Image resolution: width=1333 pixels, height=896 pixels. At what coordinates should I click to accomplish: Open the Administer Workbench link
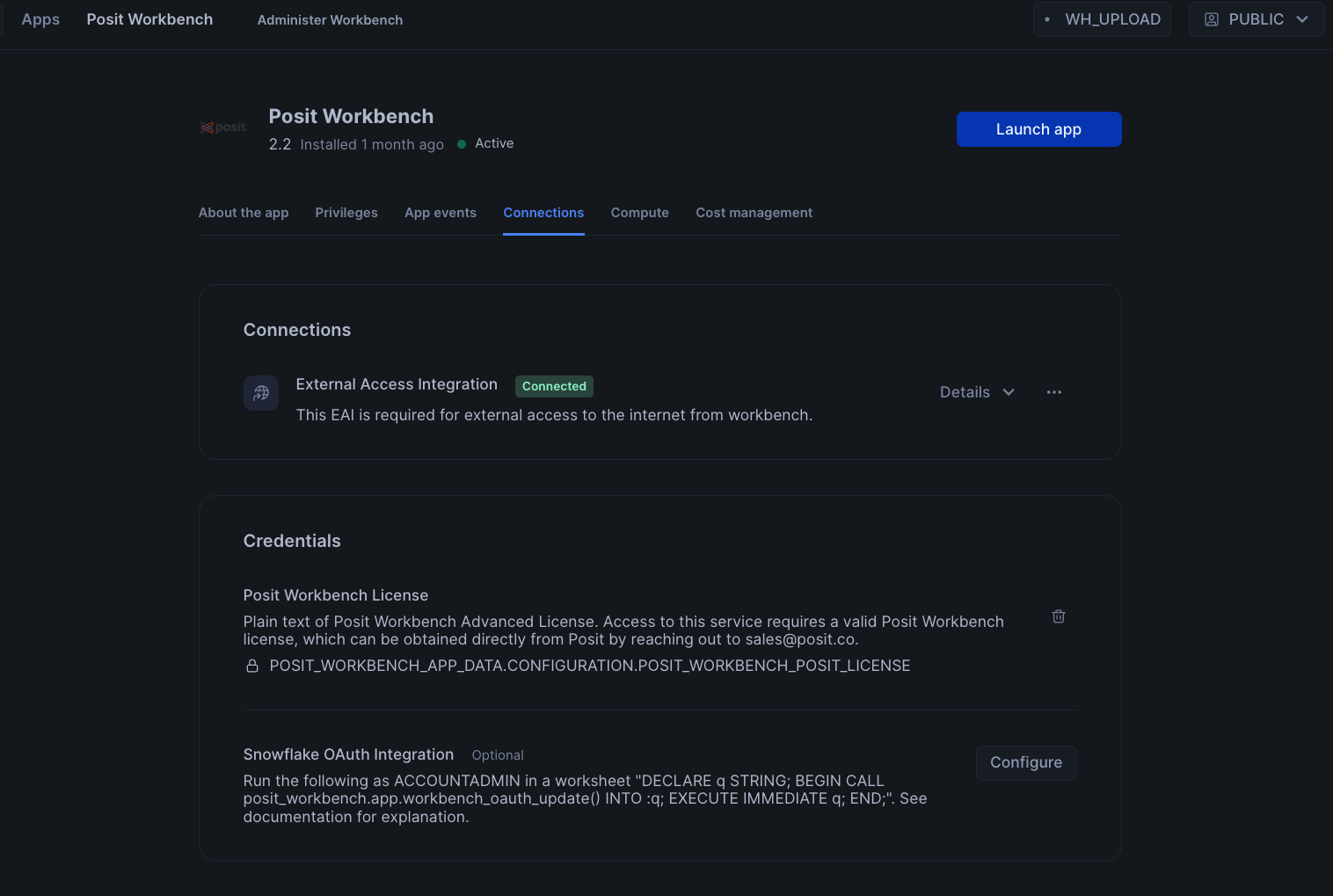[x=330, y=20]
